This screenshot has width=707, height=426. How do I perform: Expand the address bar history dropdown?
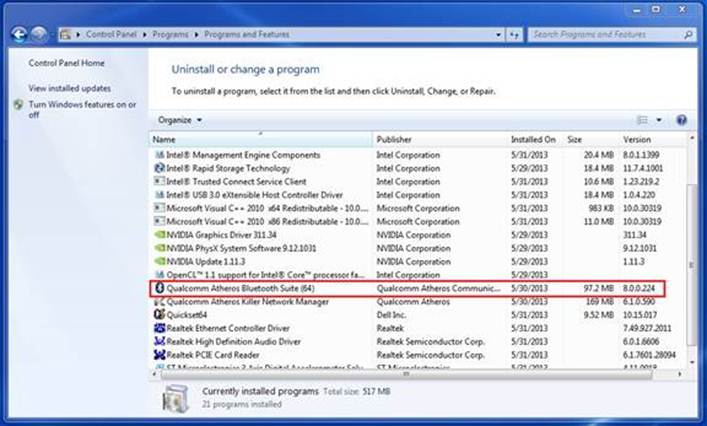tap(498, 35)
